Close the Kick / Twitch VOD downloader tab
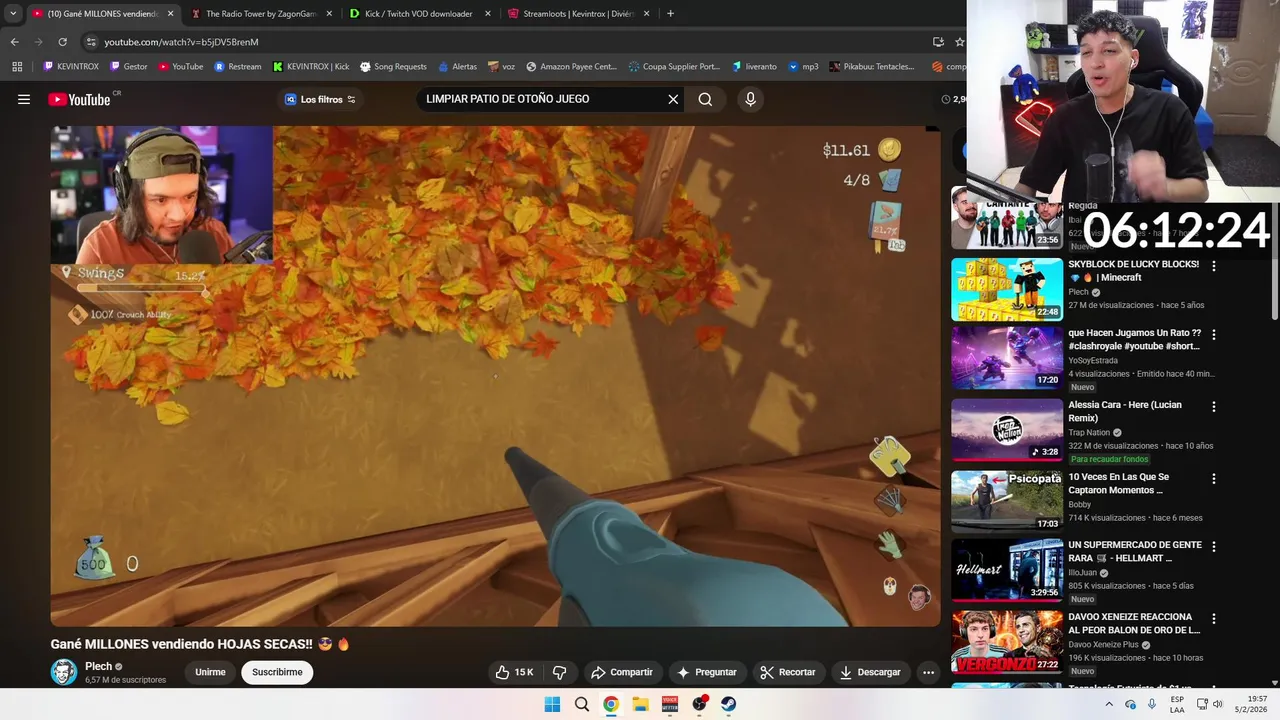1280x720 pixels. [488, 14]
